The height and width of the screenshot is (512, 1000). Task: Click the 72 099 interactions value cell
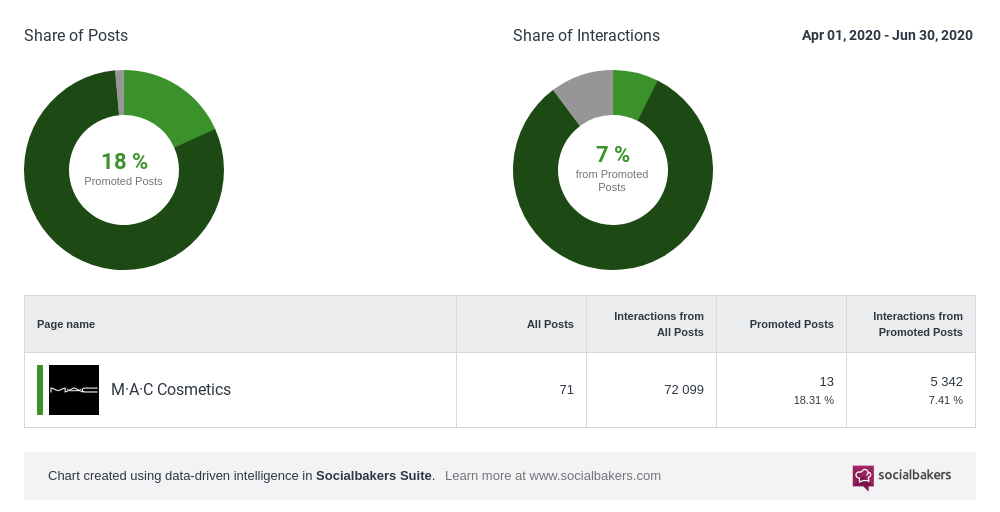click(684, 390)
